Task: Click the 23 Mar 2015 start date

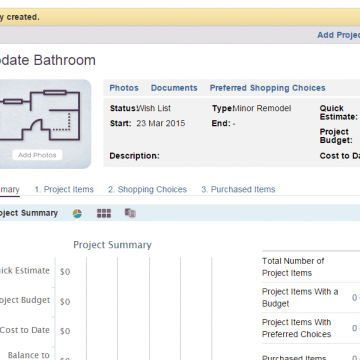Action: point(161,123)
